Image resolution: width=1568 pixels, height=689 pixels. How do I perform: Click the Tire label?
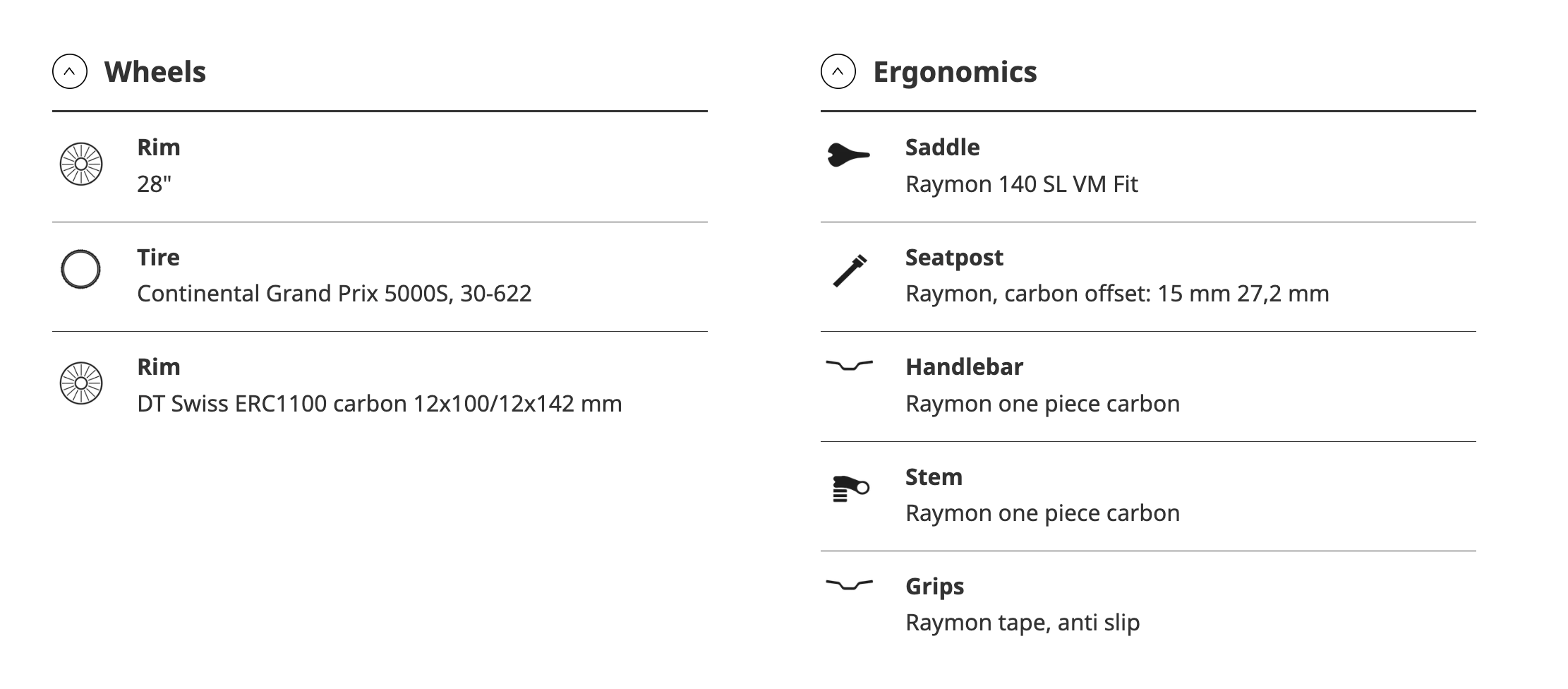(158, 258)
